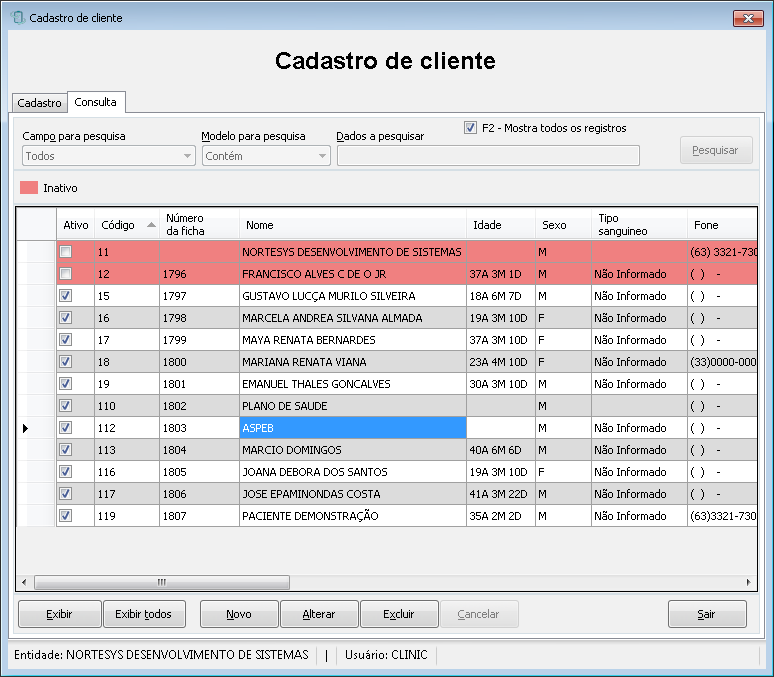Select MARCIO DOMINGOS name cell
The height and width of the screenshot is (677, 774).
pos(353,450)
